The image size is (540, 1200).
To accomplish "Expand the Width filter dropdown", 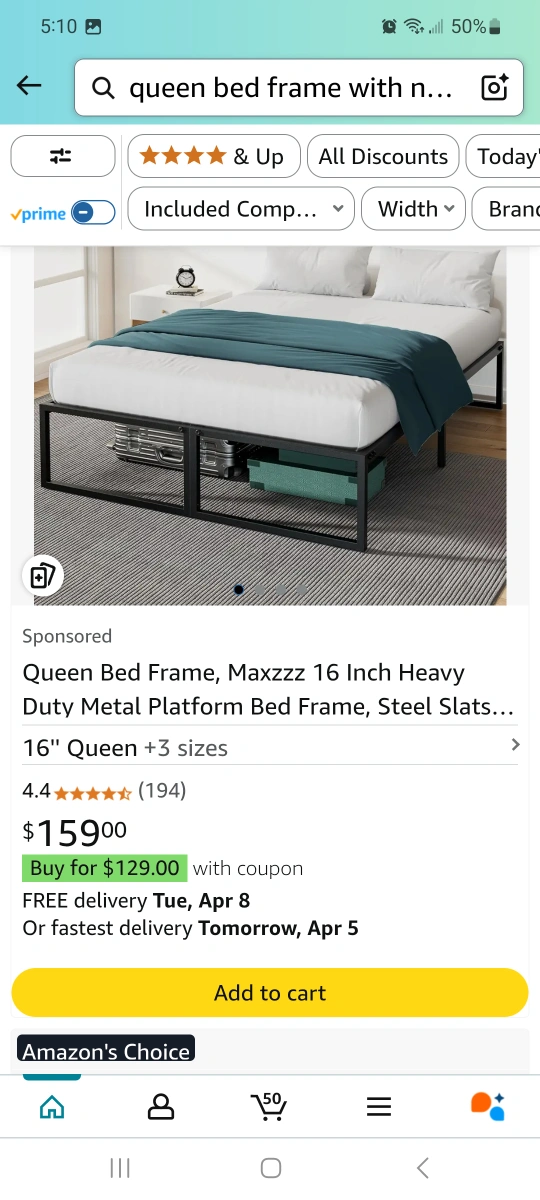I will click(414, 209).
